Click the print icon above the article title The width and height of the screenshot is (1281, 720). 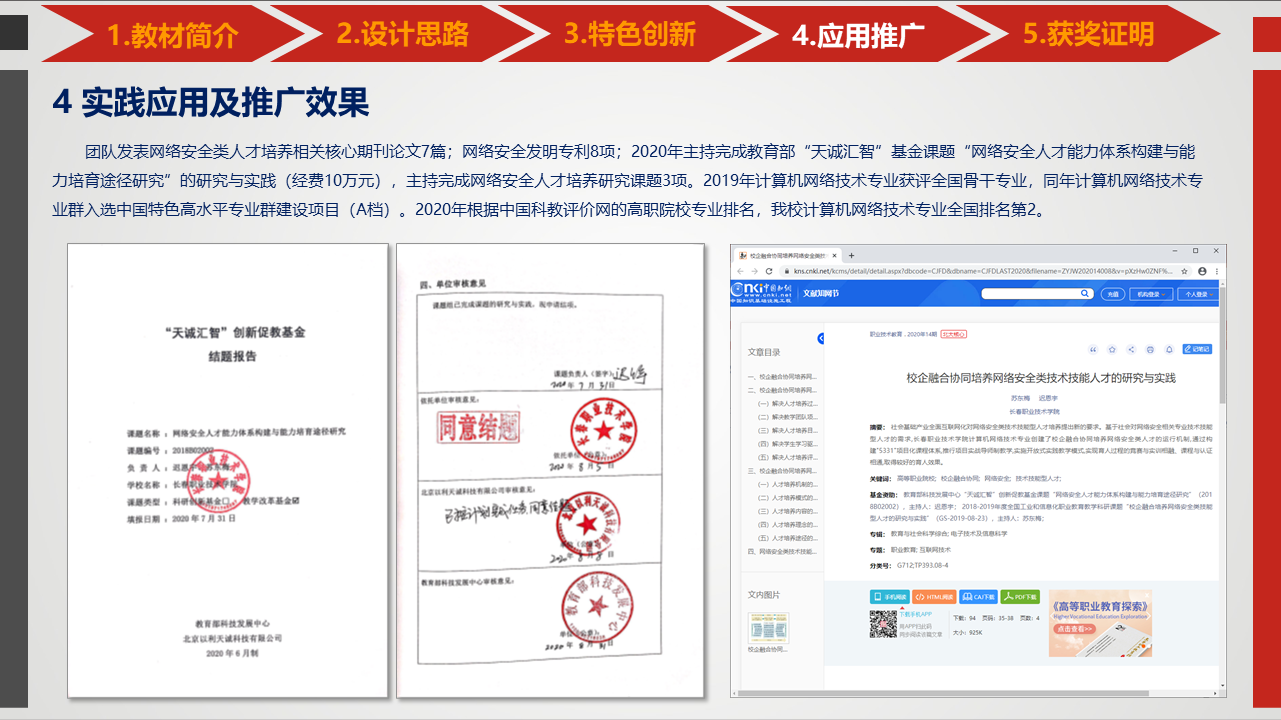pos(1150,349)
